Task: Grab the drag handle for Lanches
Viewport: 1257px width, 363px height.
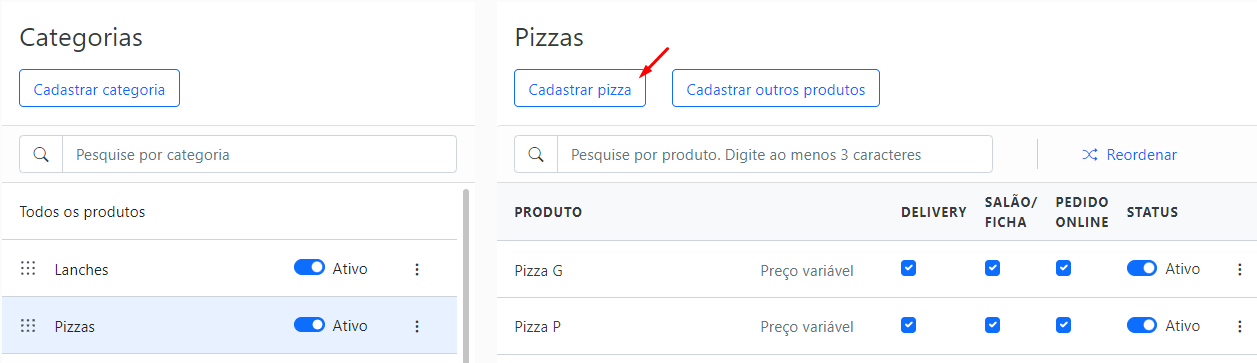Action: (x=28, y=269)
